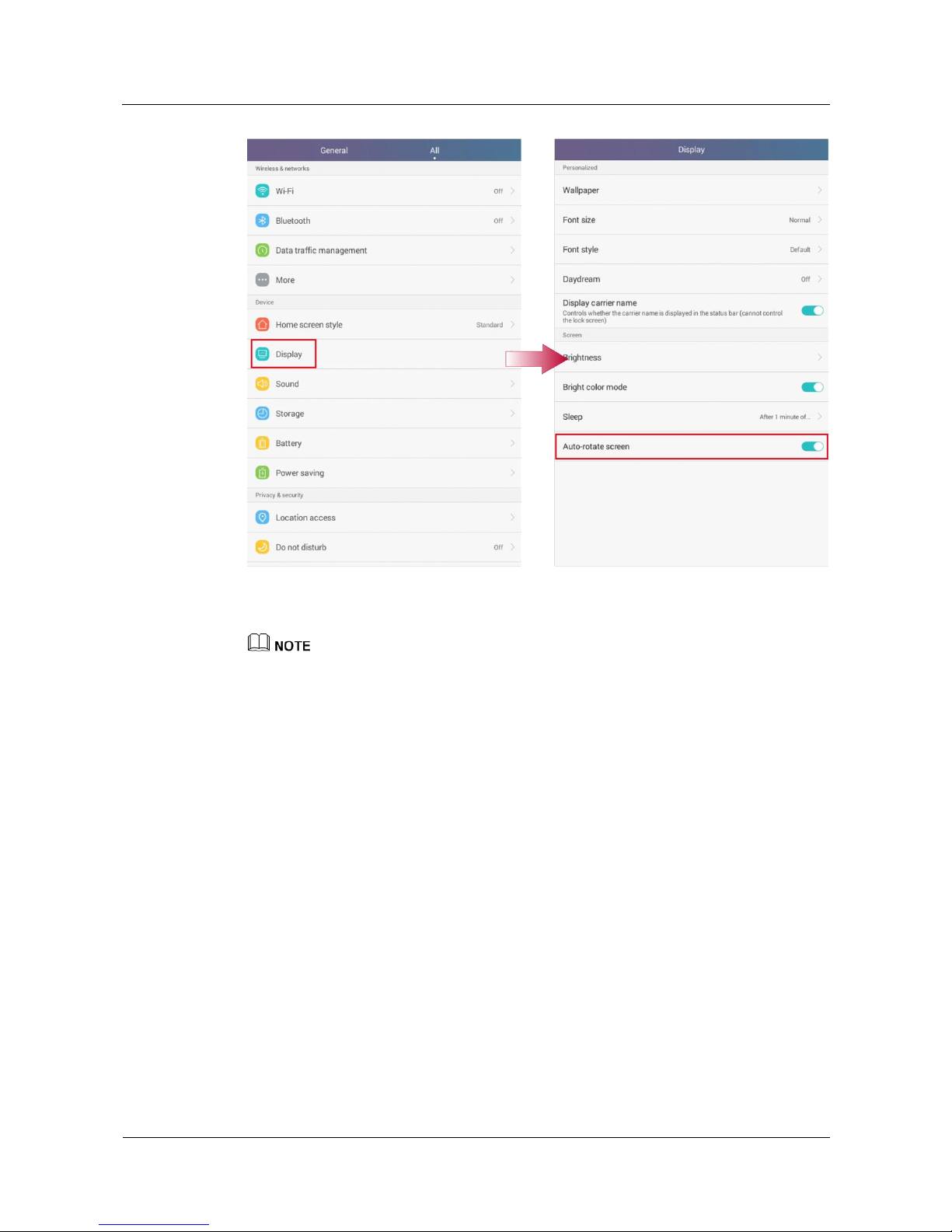Expand Sleep timeout chevron
This screenshot has width=952, height=1232.
point(819,417)
